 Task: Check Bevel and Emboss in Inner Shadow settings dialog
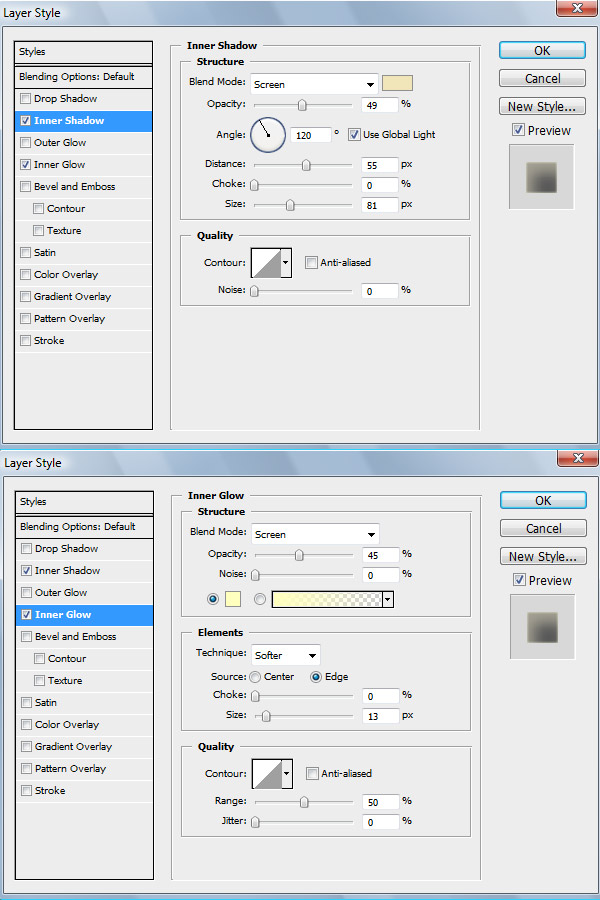click(25, 187)
